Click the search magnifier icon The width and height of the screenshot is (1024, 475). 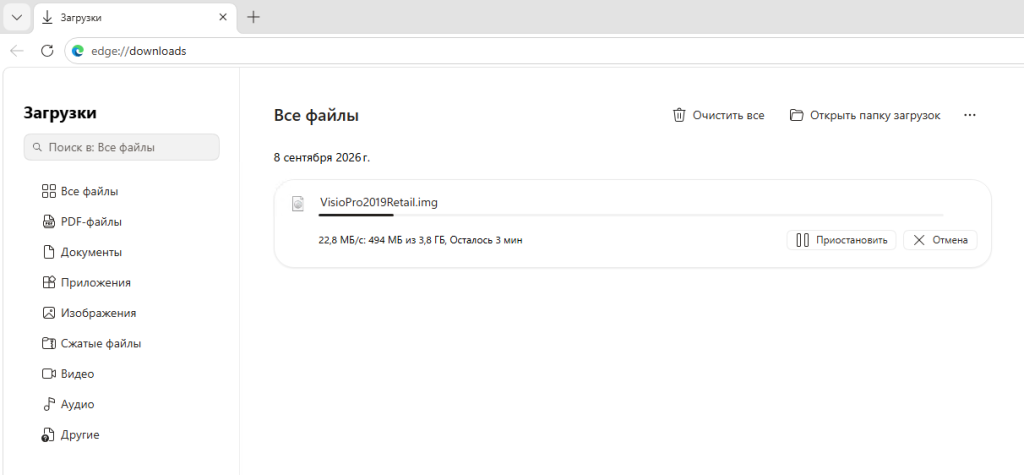pyautogui.click(x=37, y=148)
